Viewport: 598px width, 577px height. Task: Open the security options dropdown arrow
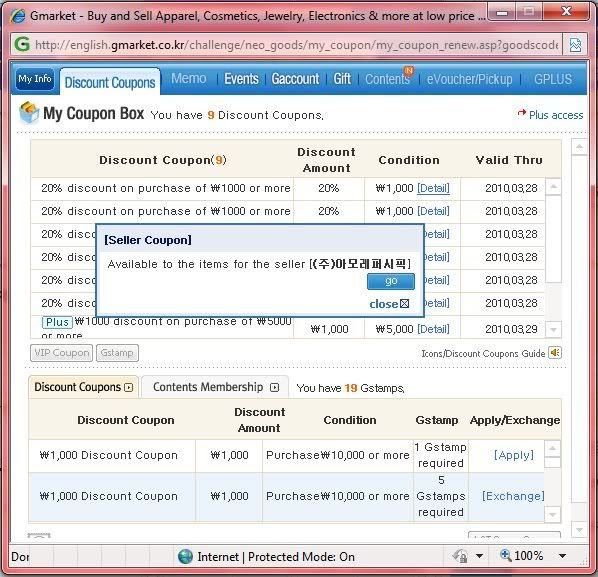479,556
